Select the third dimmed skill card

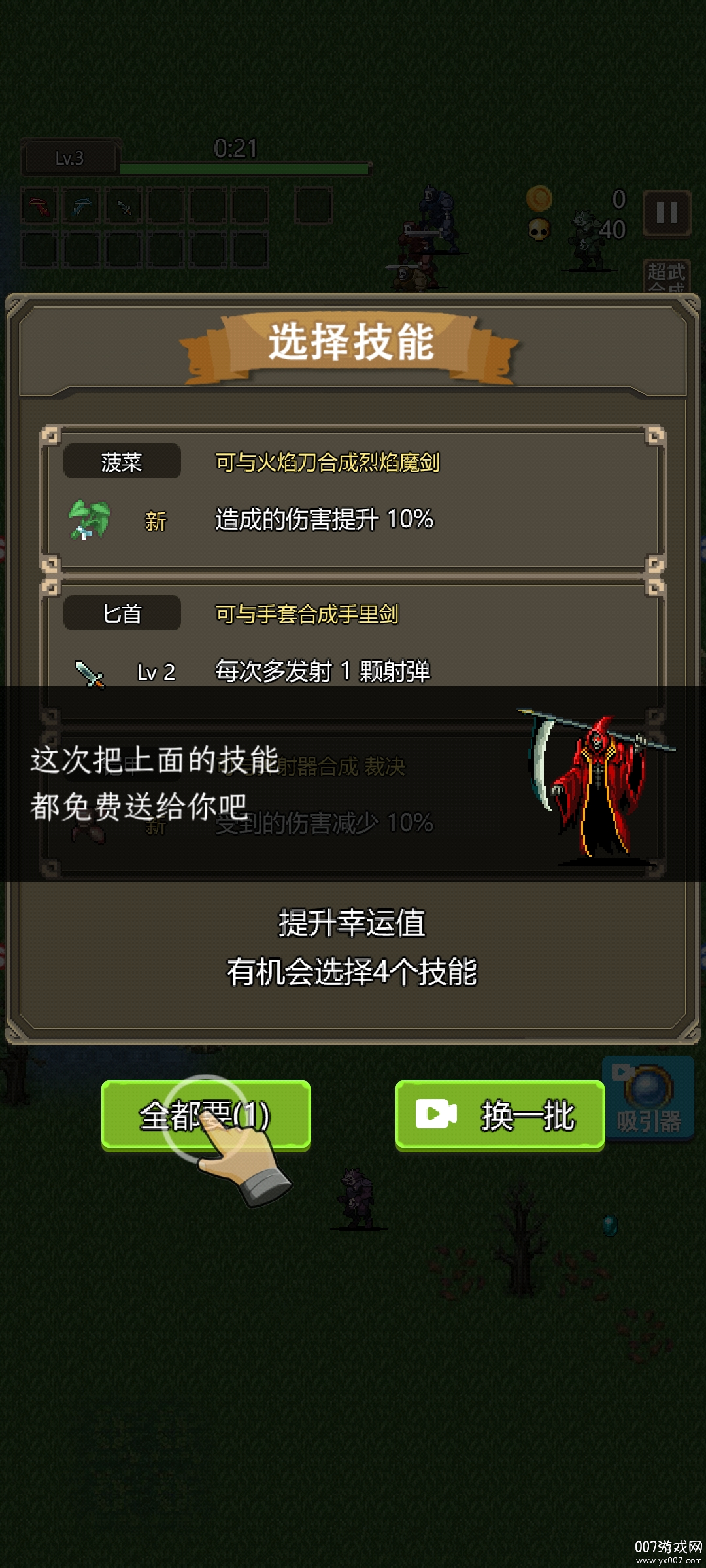pyautogui.click(x=353, y=798)
